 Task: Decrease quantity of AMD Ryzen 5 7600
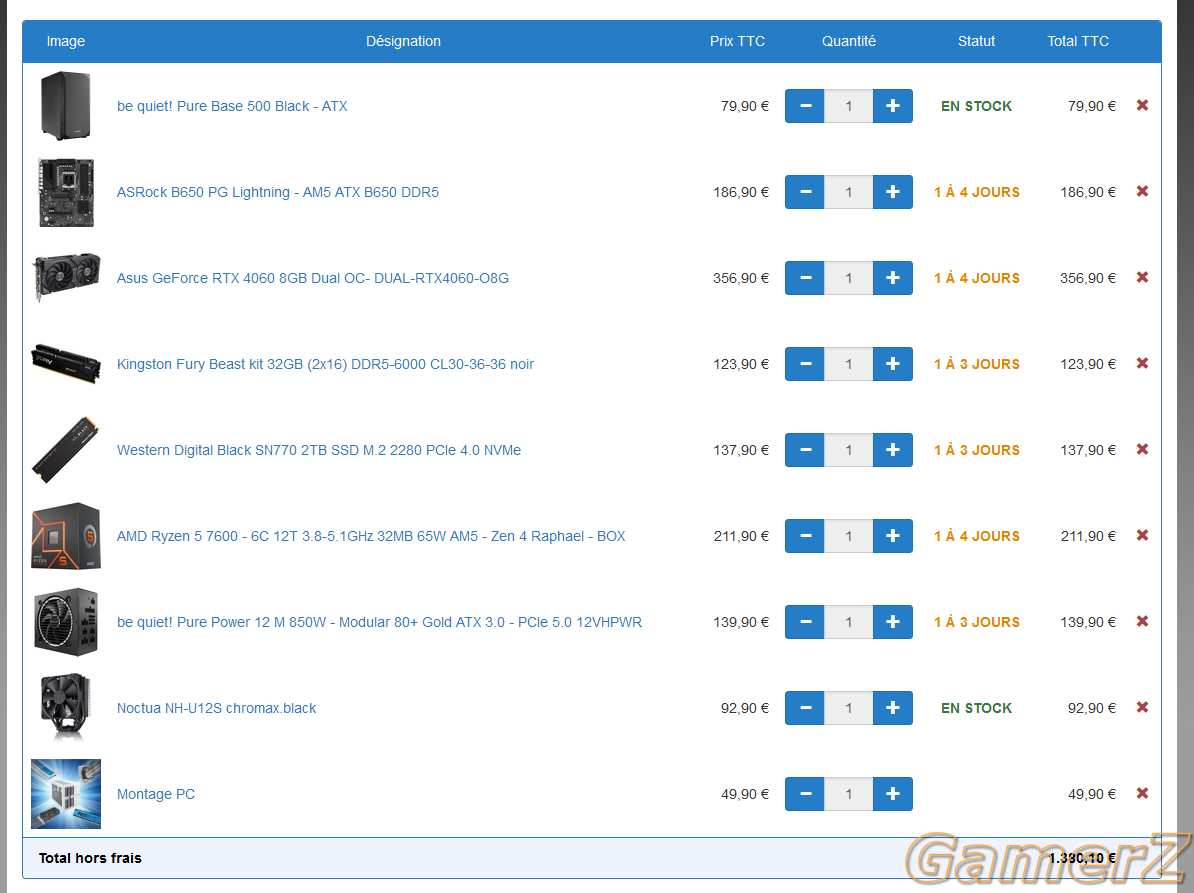(805, 536)
